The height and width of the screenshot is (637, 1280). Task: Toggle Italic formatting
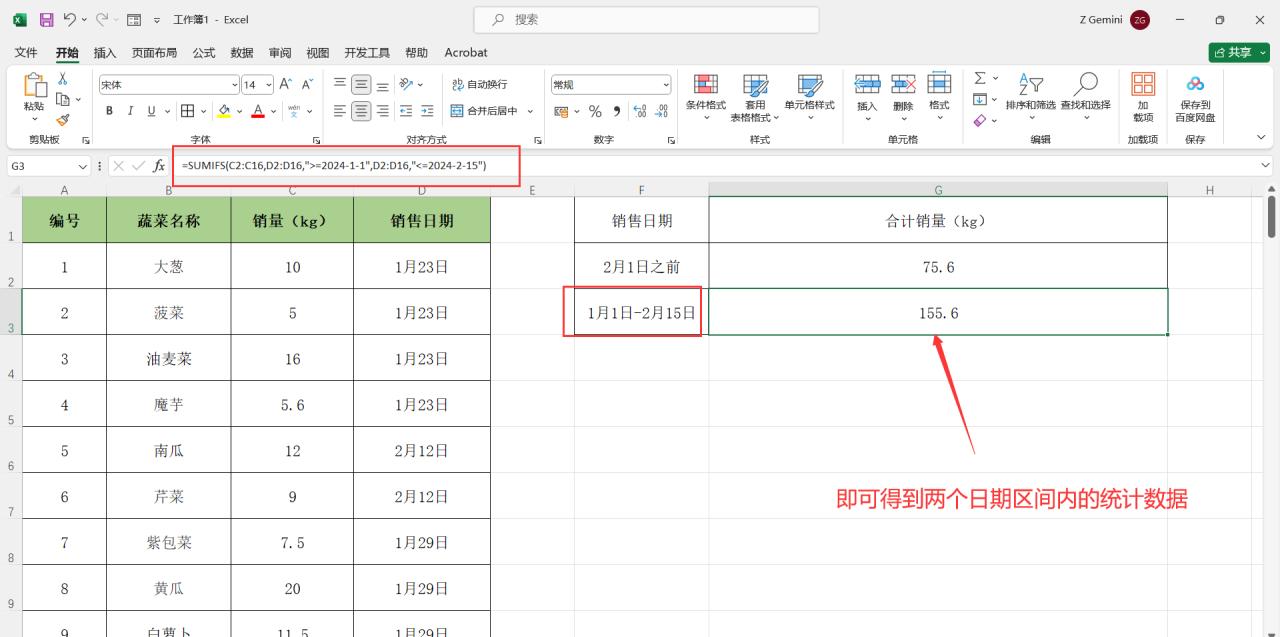[x=130, y=111]
